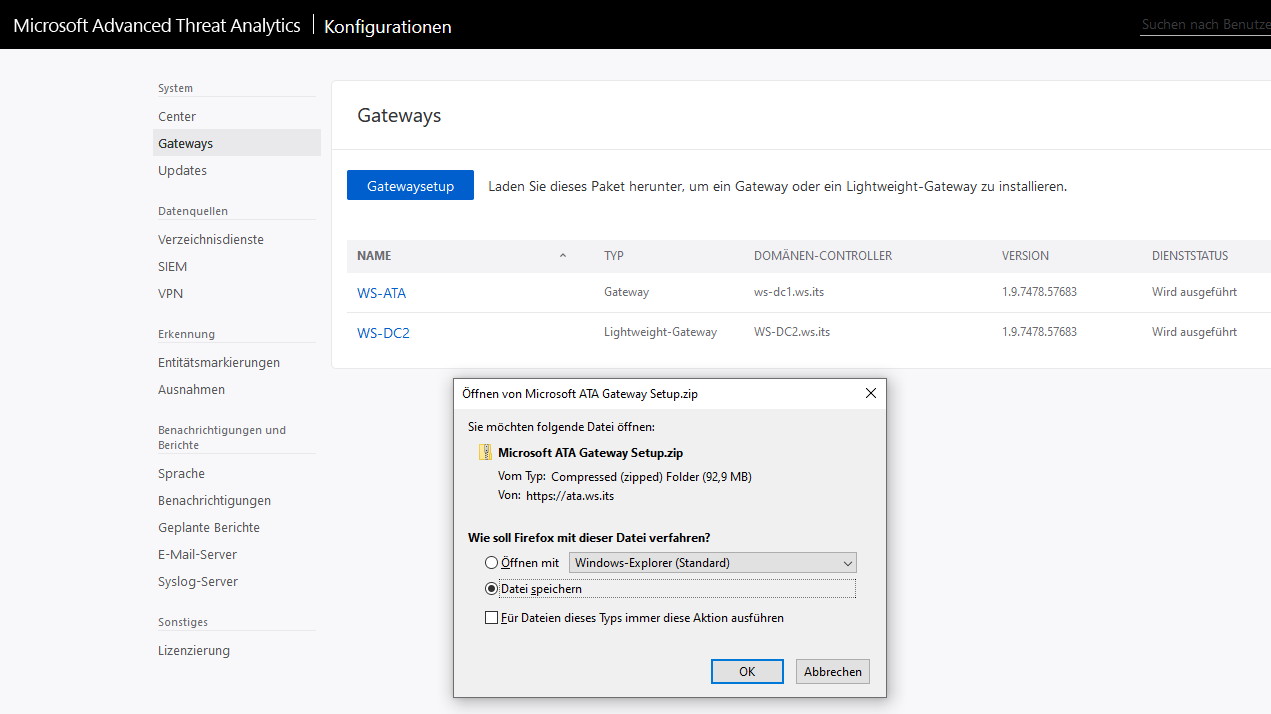This screenshot has width=1271, height=714.
Task: Open Lizenzierung in the sidebar
Action: tap(194, 651)
